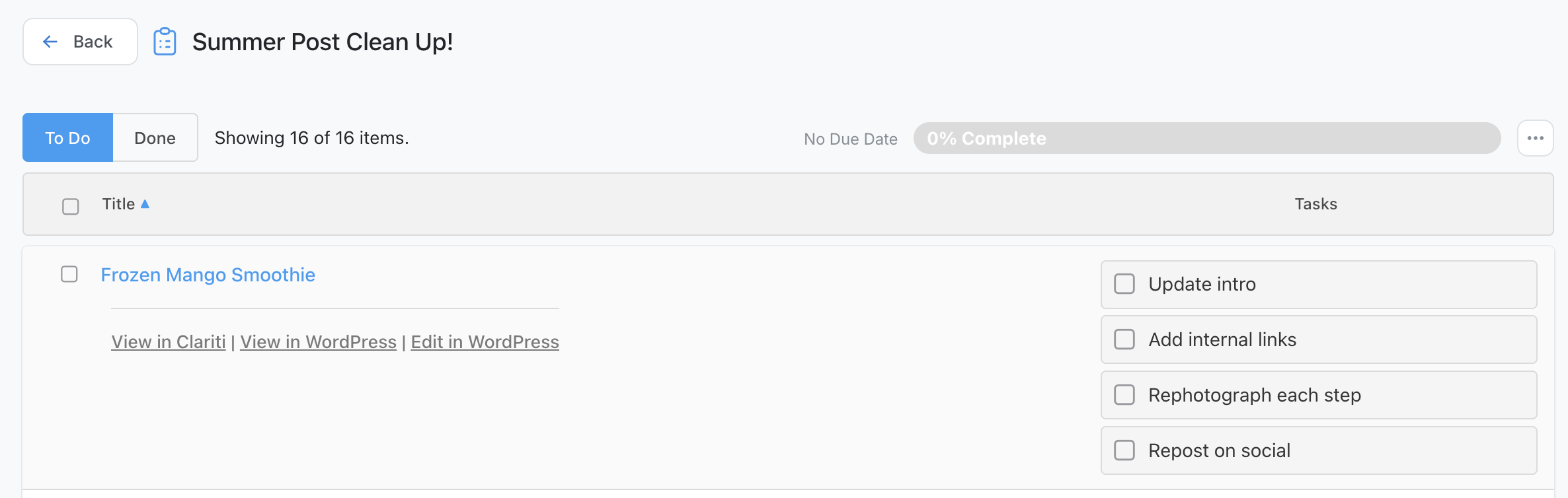
Task: Mark Add internal links as complete
Action: tap(1124, 339)
